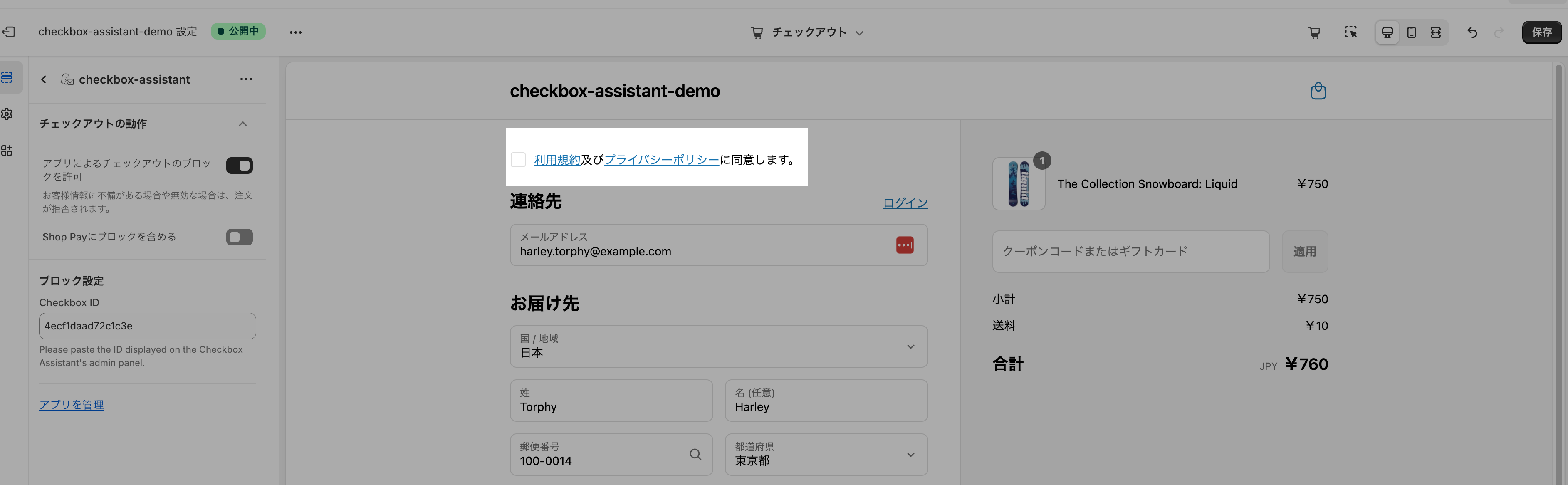The width and height of the screenshot is (1568, 485).
Task: Enable Shop Pay block inclusion toggle
Action: pos(239,237)
